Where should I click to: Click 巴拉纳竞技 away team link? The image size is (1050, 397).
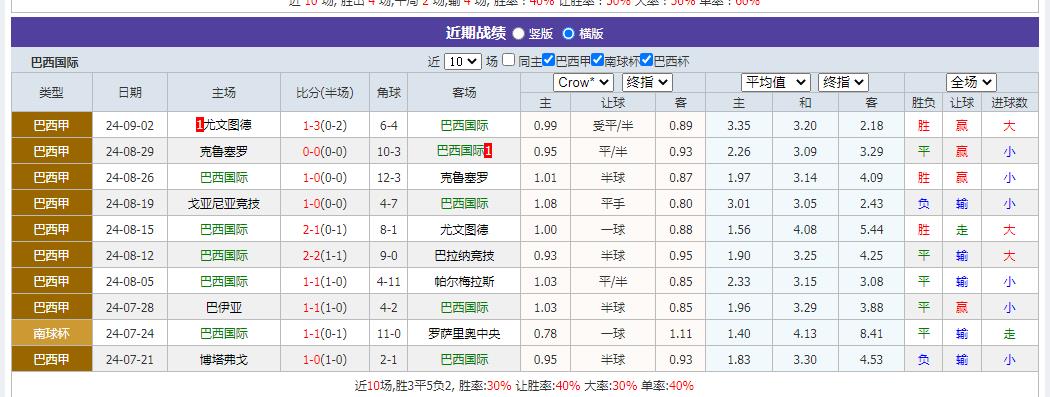464,256
